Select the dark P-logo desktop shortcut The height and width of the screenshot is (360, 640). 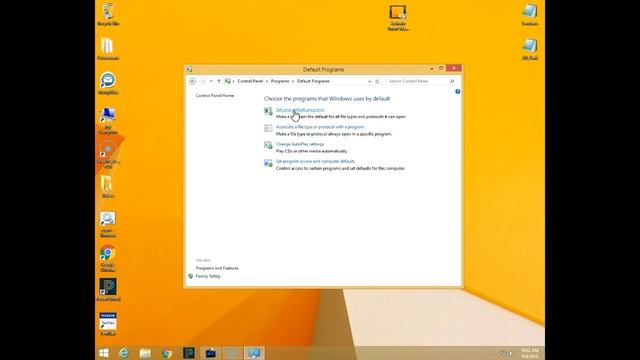tap(108, 290)
